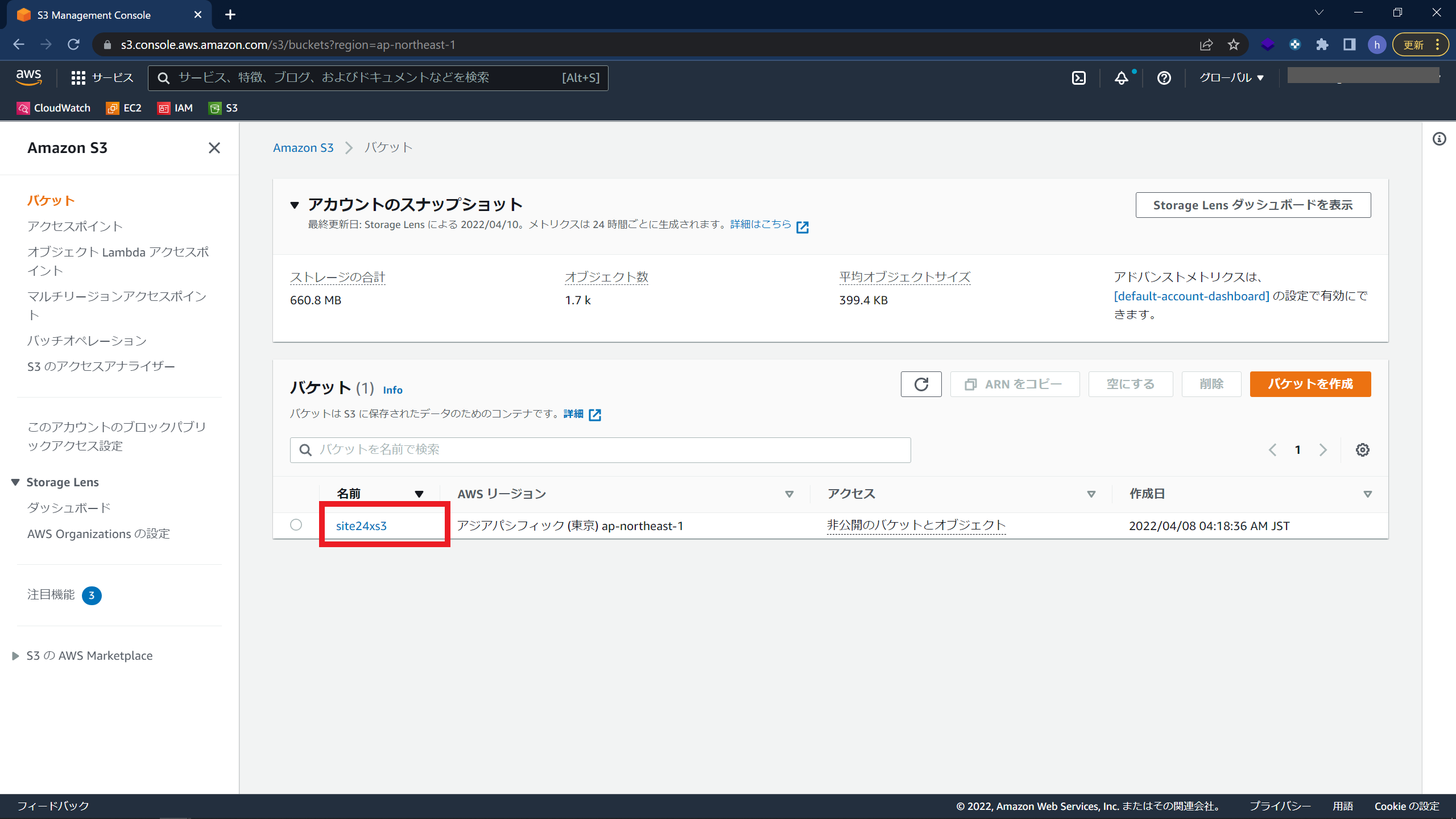Go to previous page of buckets
The height and width of the screenshot is (819, 1456).
click(x=1272, y=450)
